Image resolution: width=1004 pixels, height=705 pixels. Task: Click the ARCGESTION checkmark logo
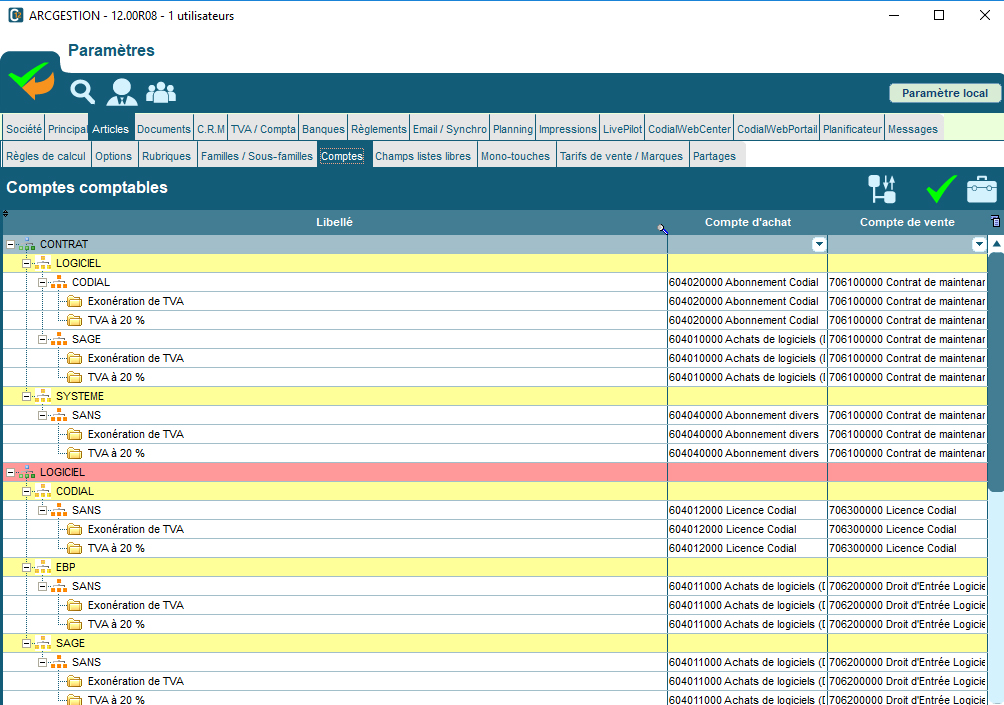(31, 80)
